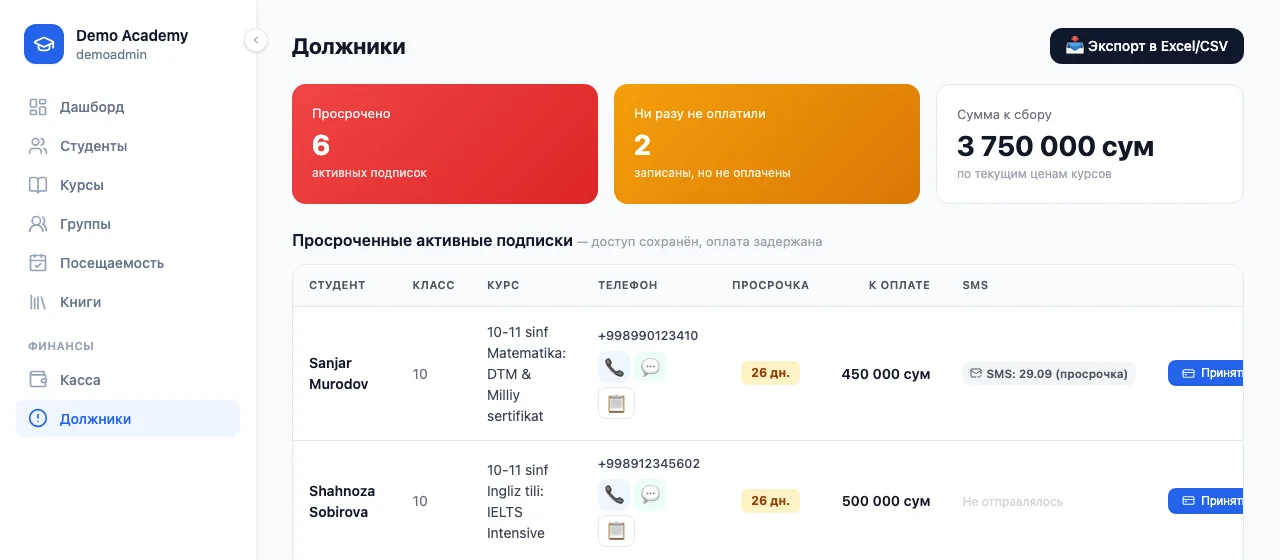Open the Посещаемость page
1280x560 pixels.
(x=128, y=263)
